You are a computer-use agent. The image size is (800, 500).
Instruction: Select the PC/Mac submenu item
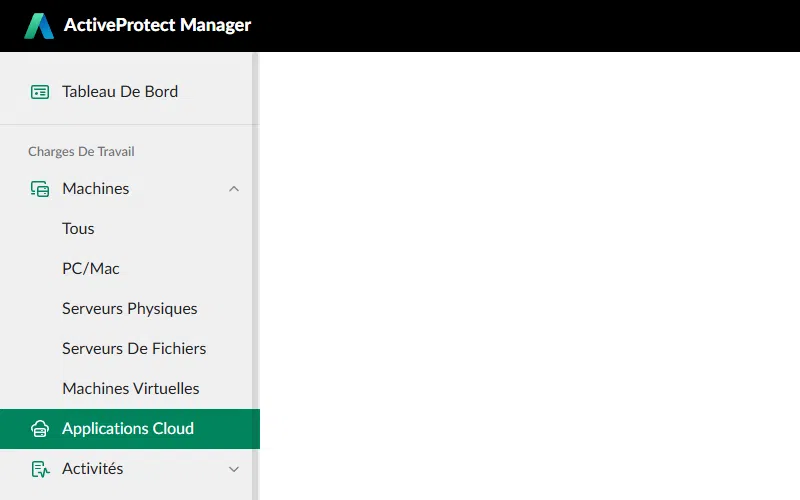(x=91, y=269)
